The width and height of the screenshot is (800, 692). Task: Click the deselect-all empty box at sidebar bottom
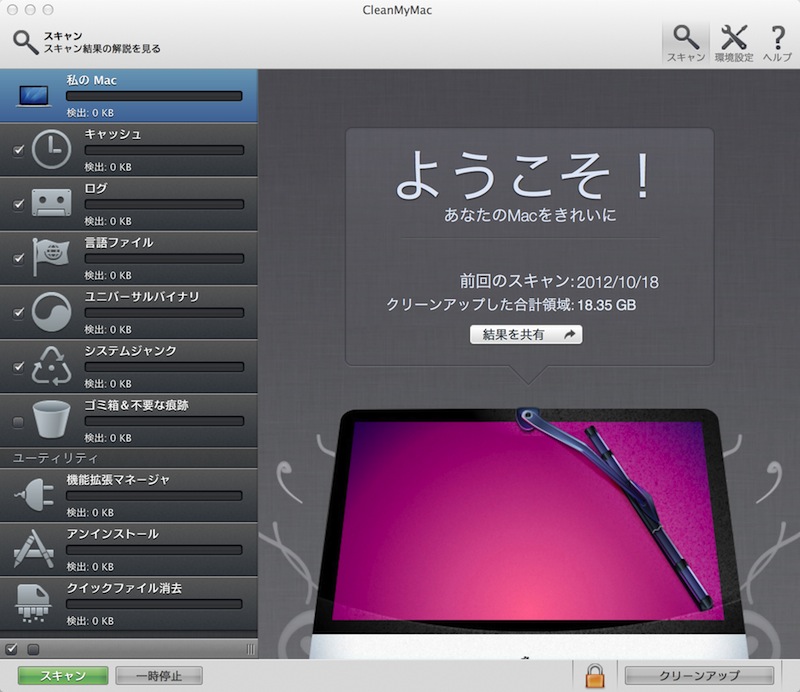point(33,649)
